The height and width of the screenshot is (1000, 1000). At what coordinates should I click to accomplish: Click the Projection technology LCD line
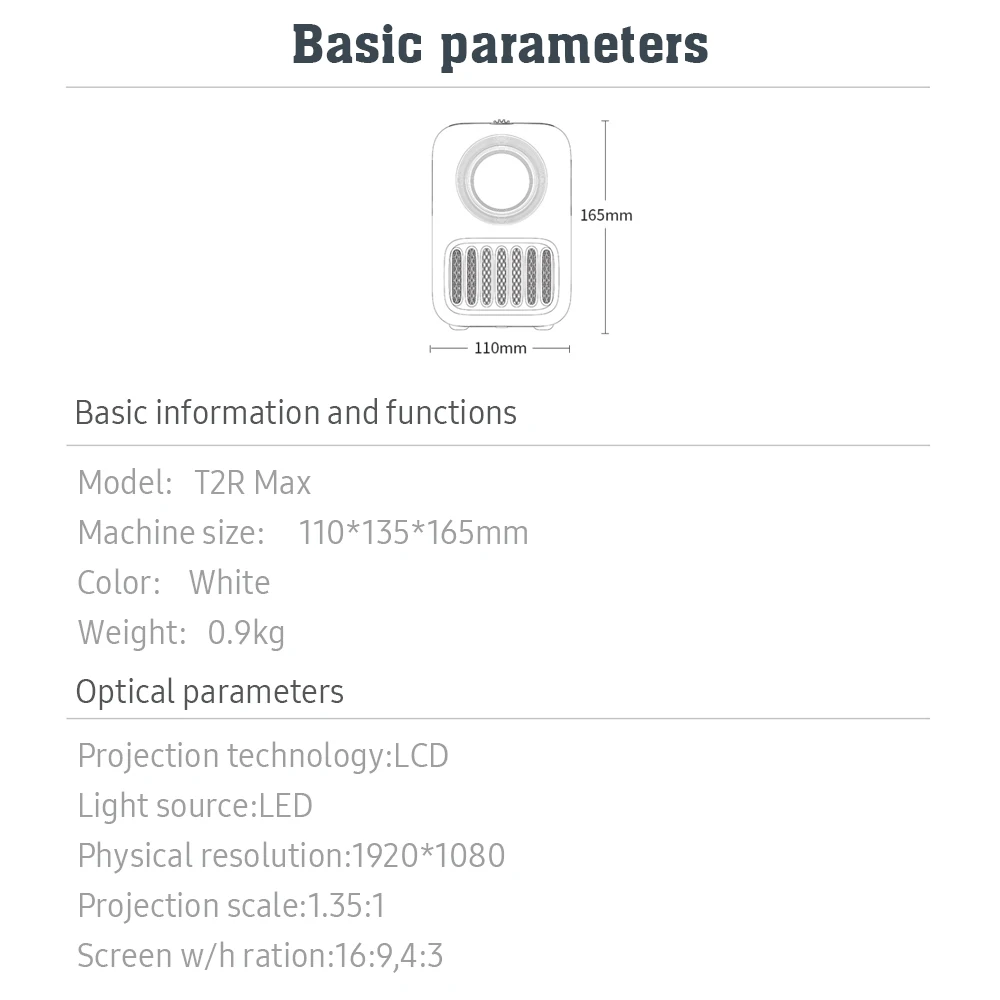[x=263, y=756]
